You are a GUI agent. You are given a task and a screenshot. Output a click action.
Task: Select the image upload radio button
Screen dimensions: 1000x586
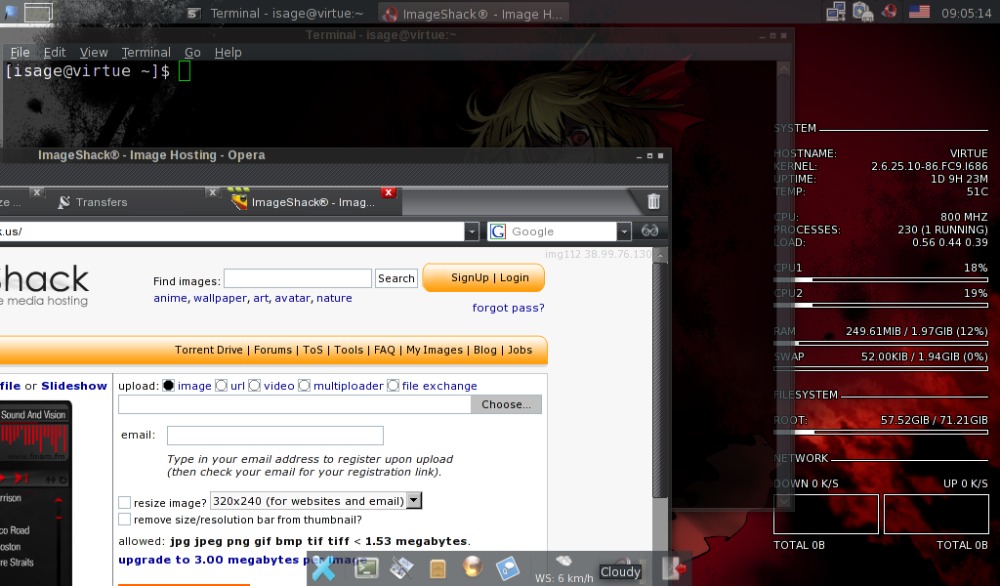tap(168, 385)
